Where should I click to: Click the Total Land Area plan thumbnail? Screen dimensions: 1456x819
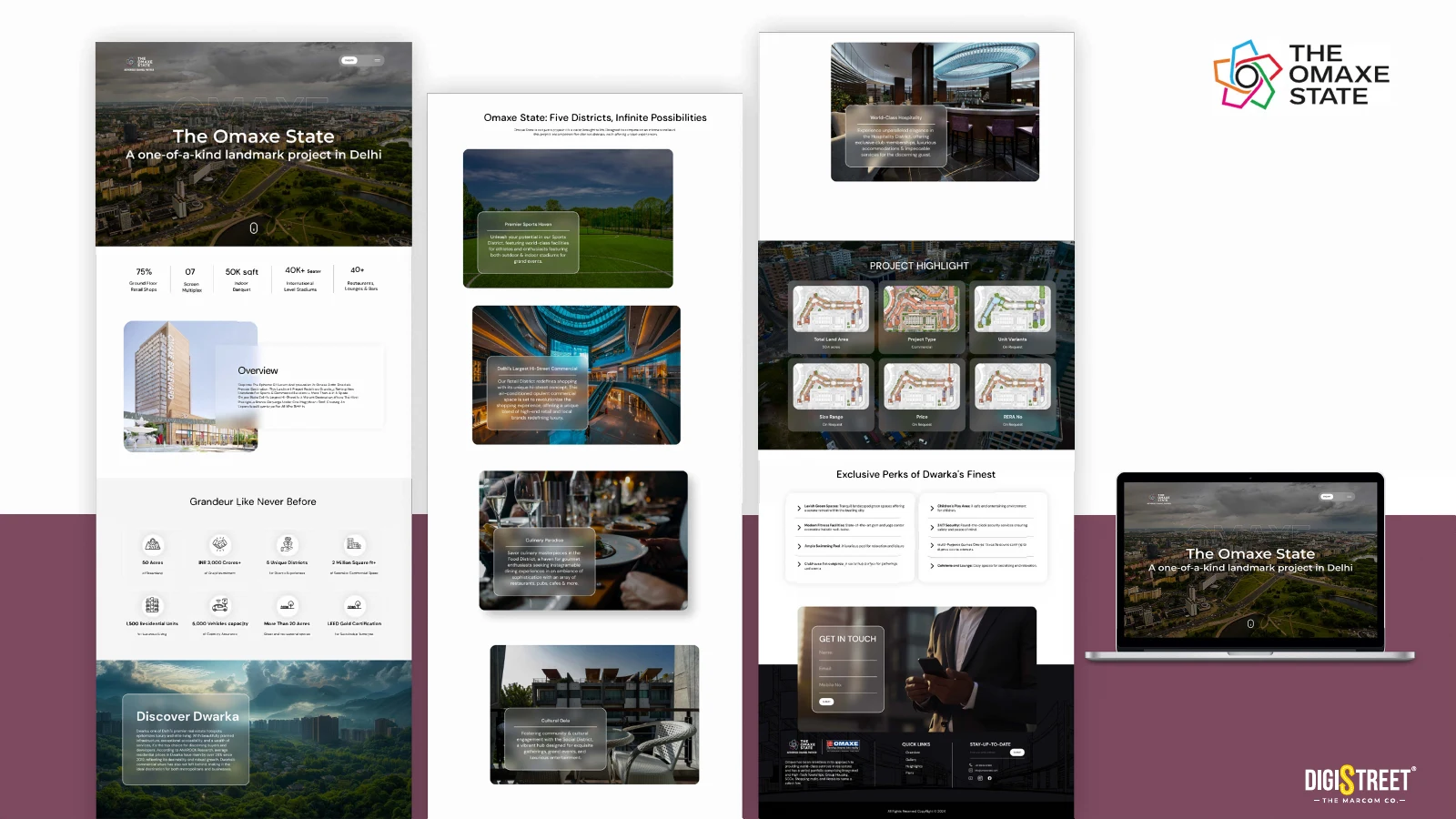pyautogui.click(x=831, y=308)
